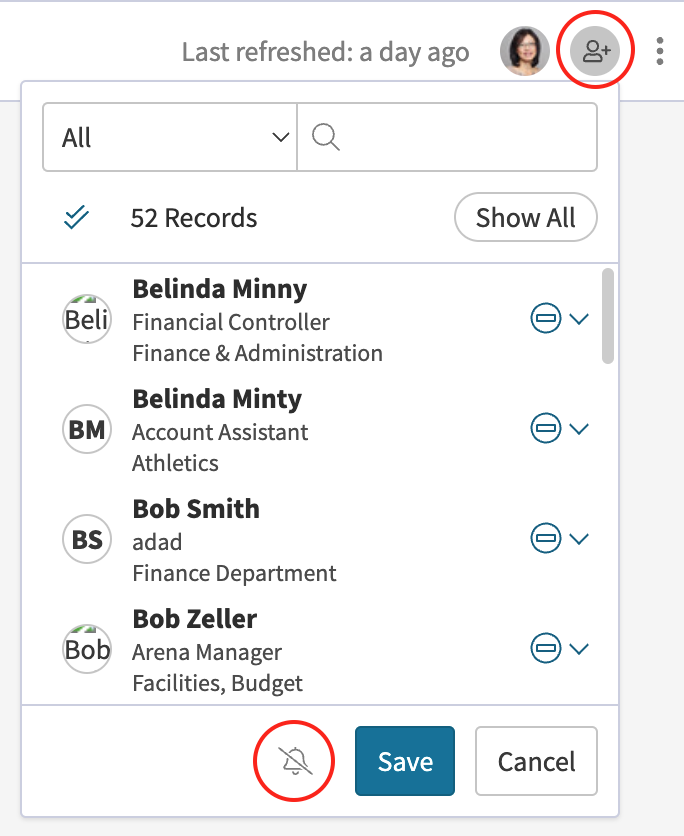Click the search input field
Screen dimensions: 684x836
coord(447,137)
